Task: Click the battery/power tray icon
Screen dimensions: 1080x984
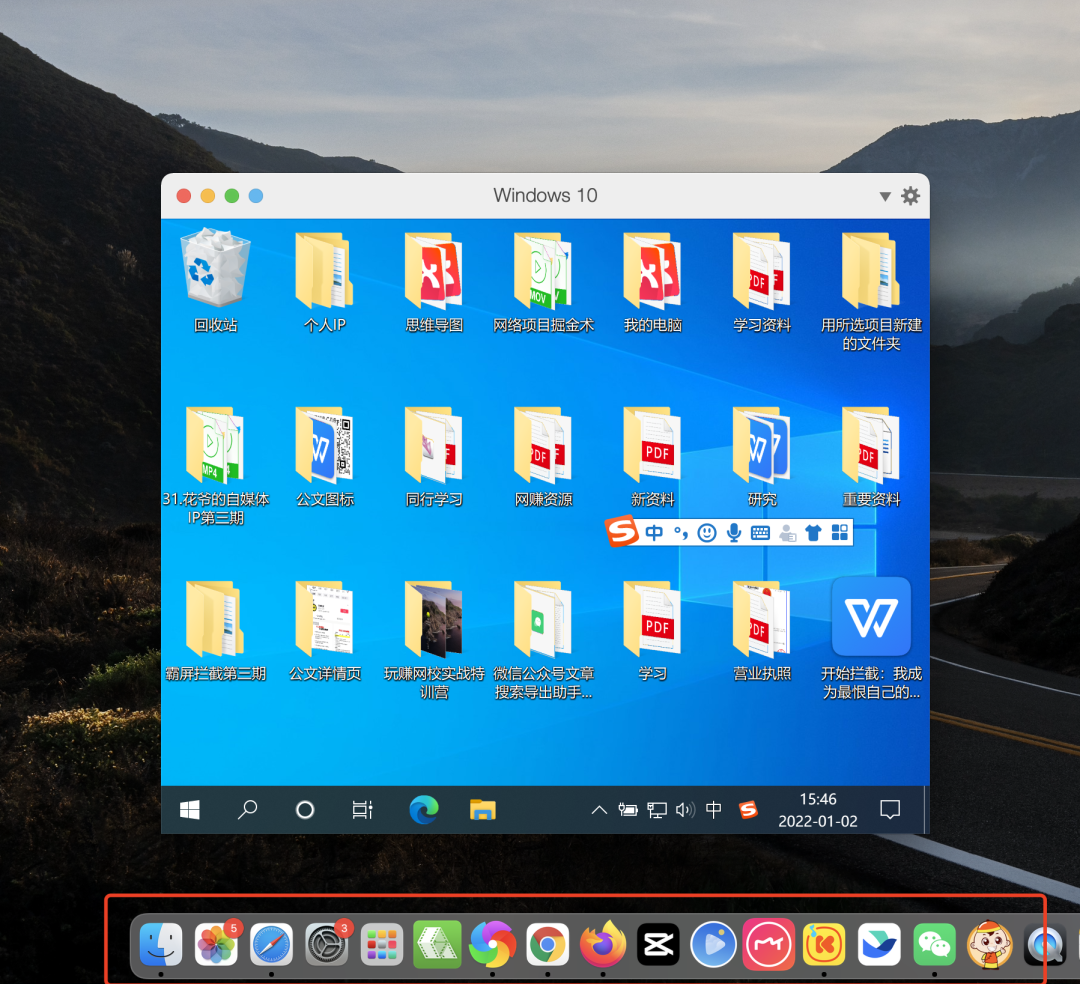Action: pos(627,810)
